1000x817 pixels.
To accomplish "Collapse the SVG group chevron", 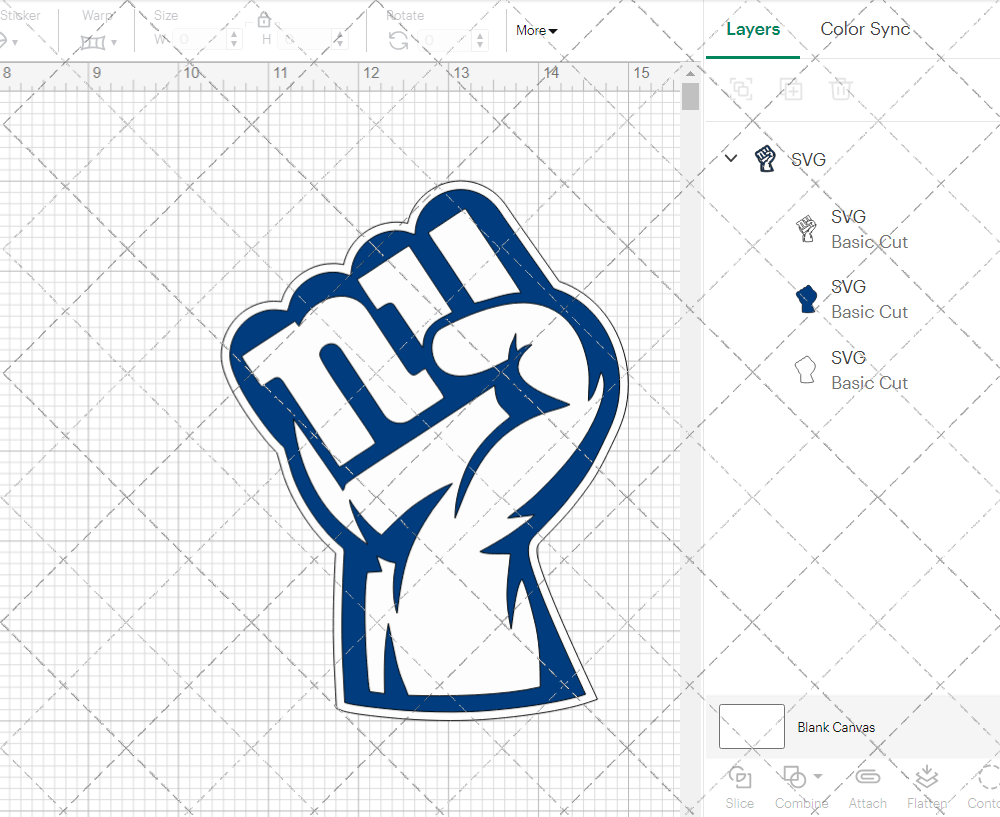I will tap(731, 158).
